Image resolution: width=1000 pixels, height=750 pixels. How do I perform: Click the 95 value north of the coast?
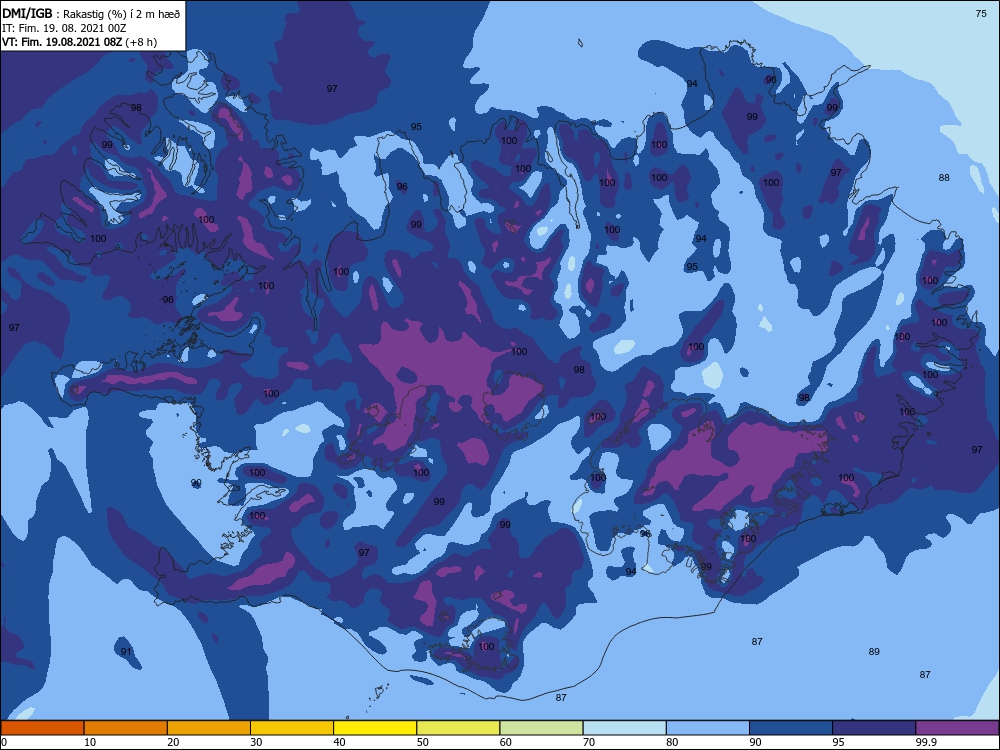(416, 126)
